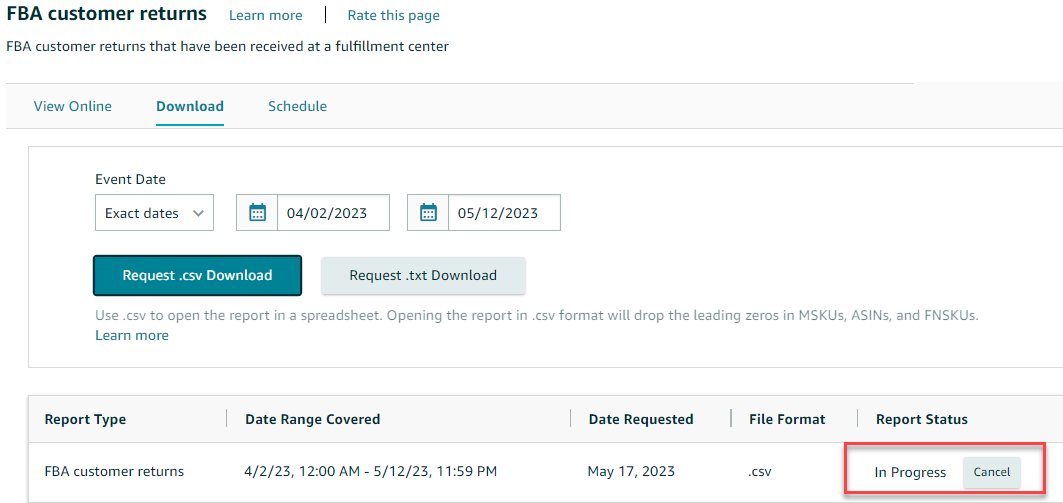Viewport: 1063px width, 503px height.
Task: Switch to the View Online tab
Action: tap(73, 106)
